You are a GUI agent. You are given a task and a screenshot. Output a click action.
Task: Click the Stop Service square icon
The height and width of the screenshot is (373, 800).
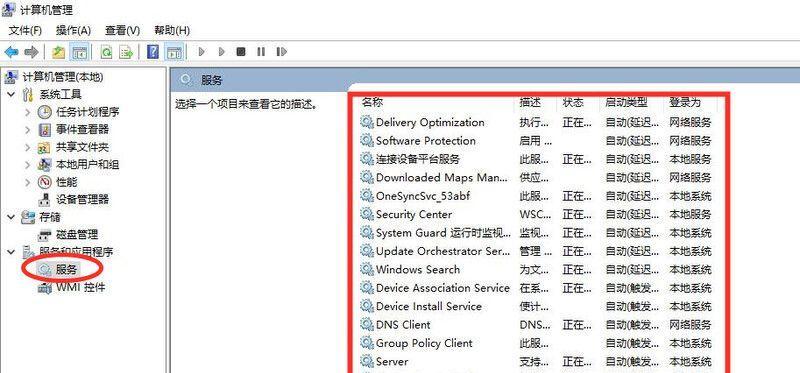[241, 52]
